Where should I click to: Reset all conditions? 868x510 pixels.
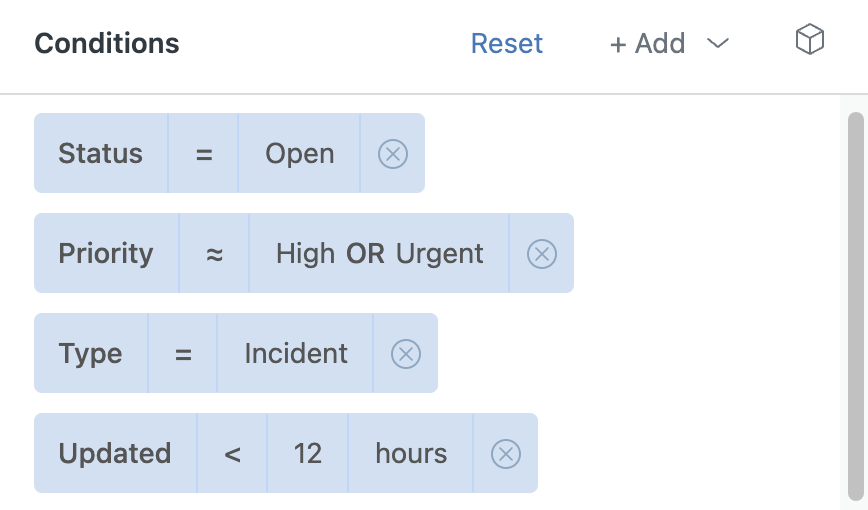[507, 43]
